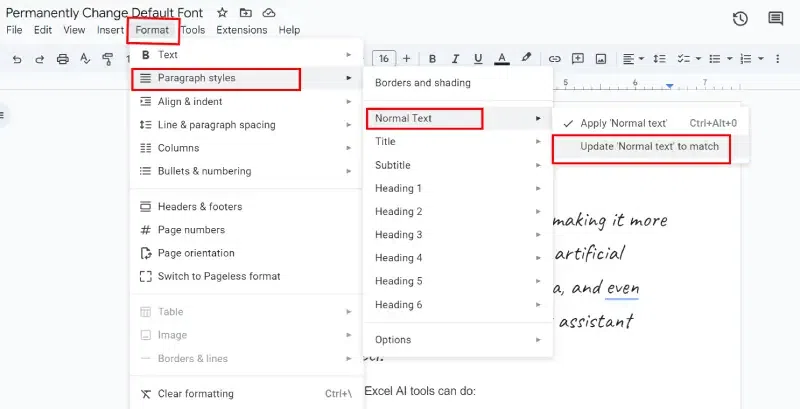Screen dimensions: 800x409
Task: Choose Apply 'Normal text' entry
Action: [651, 123]
